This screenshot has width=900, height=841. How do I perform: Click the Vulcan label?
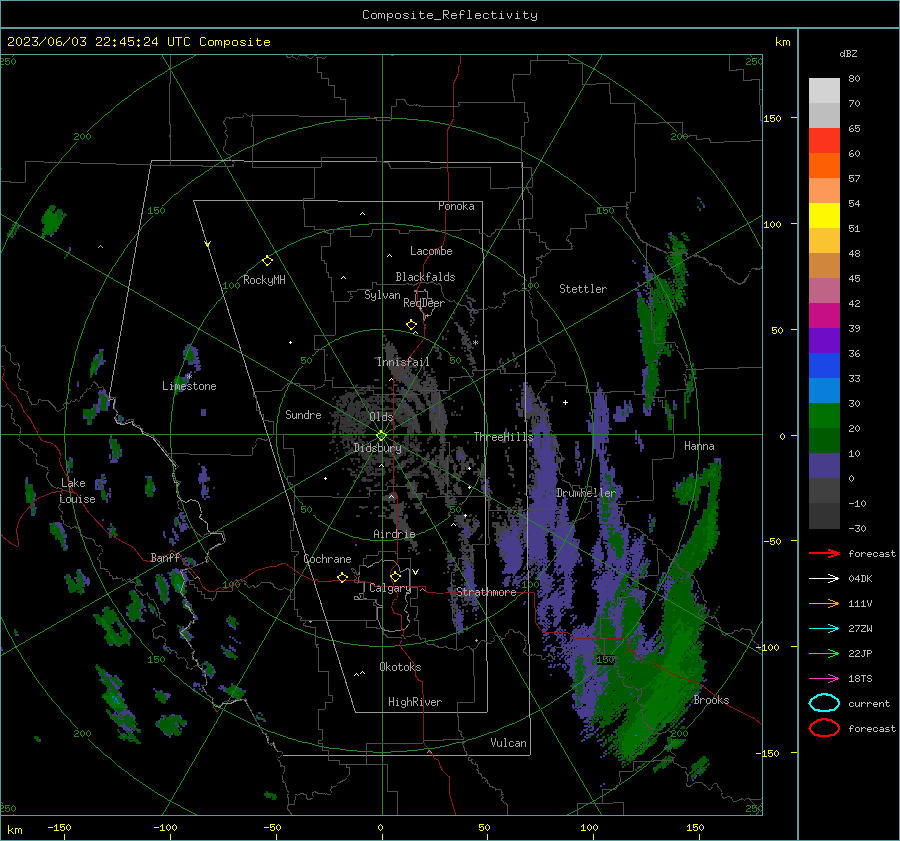509,743
